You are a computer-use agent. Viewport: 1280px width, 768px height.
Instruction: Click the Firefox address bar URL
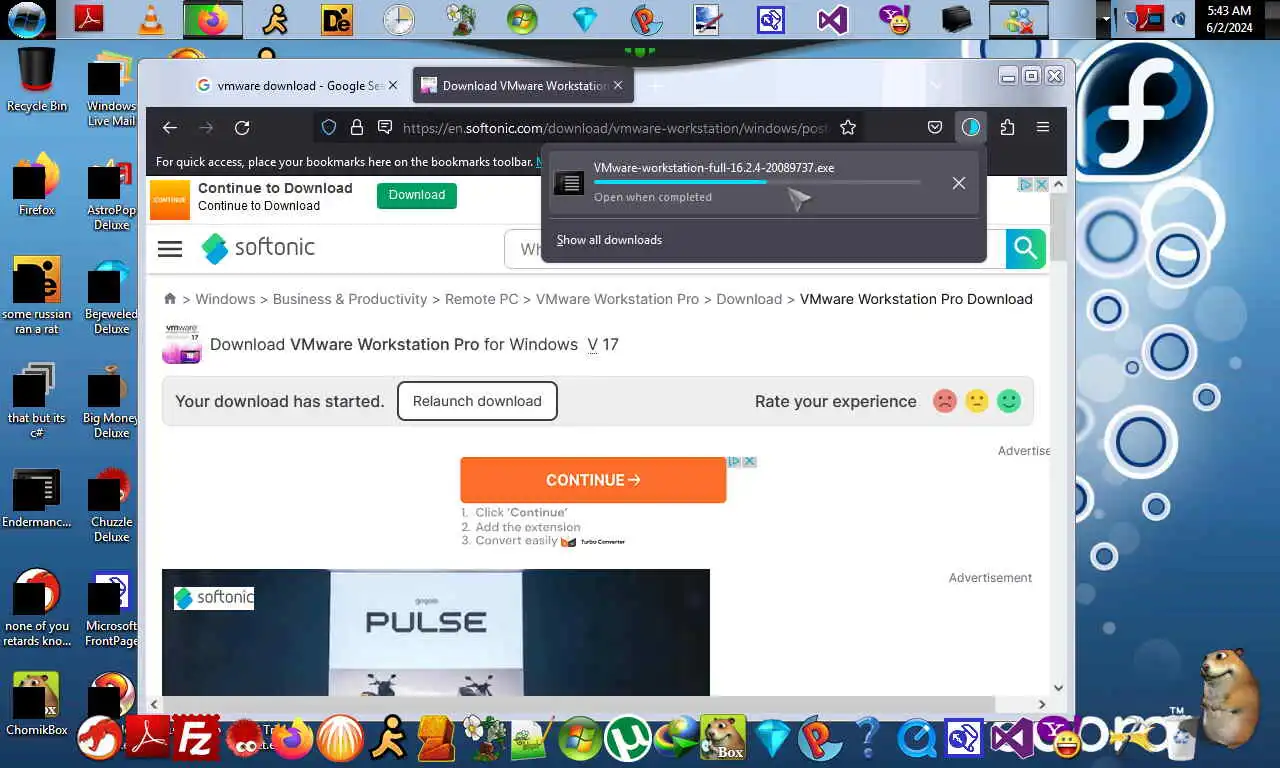coord(615,128)
